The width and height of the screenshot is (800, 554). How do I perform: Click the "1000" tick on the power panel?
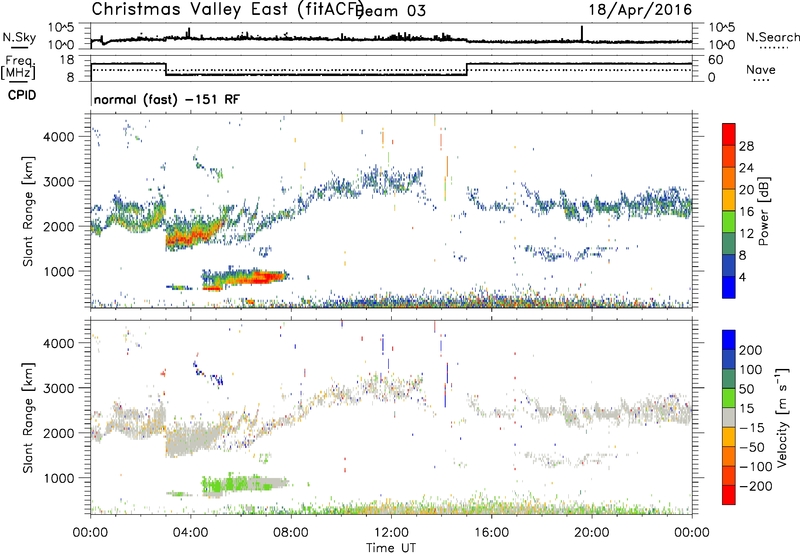tap(59, 271)
